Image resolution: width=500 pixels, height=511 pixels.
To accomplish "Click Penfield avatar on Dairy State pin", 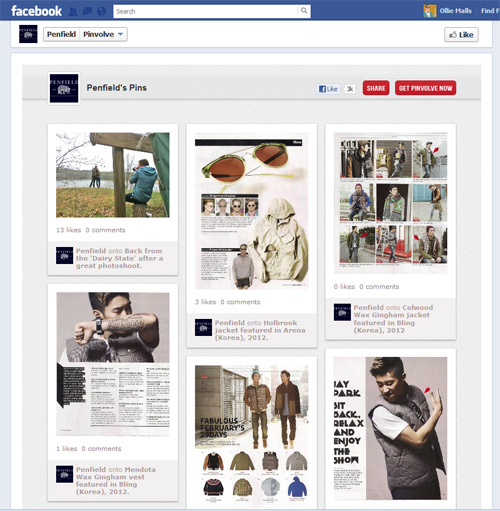I will (x=64, y=255).
